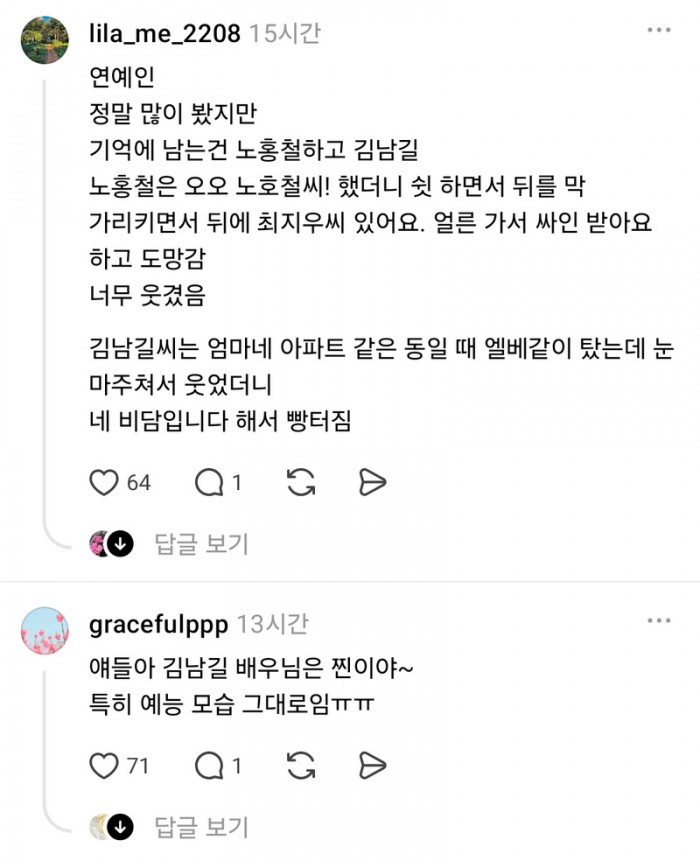This screenshot has width=700, height=861.
Task: Expand replies under gracefulppp post
Action: (201, 828)
